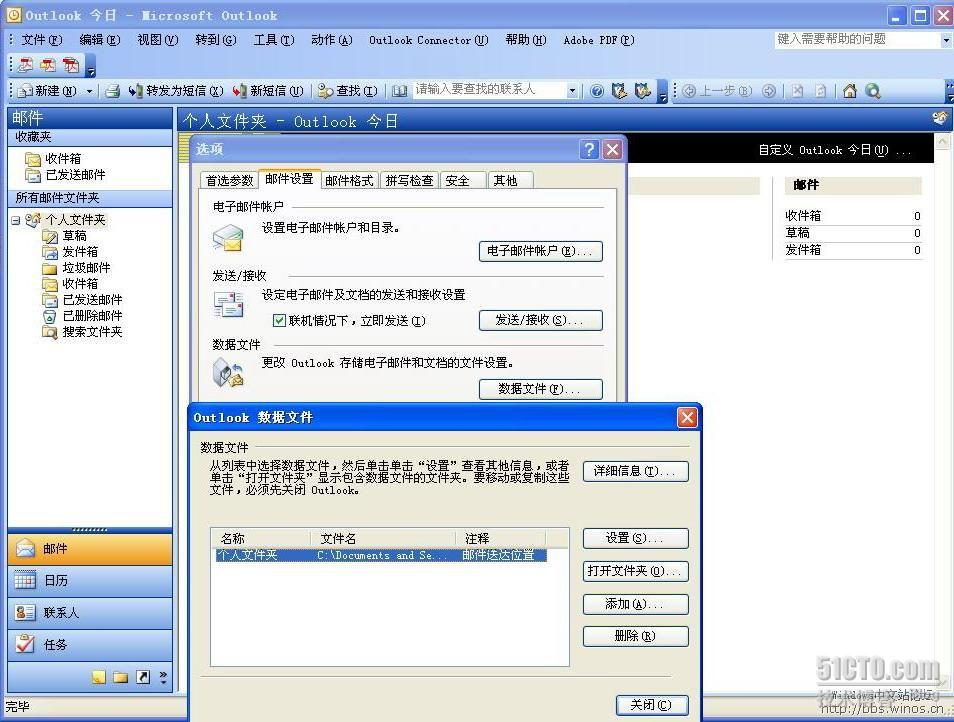Open the navigation pane configure buttons chevron
This screenshot has width=954, height=722.
[163, 677]
